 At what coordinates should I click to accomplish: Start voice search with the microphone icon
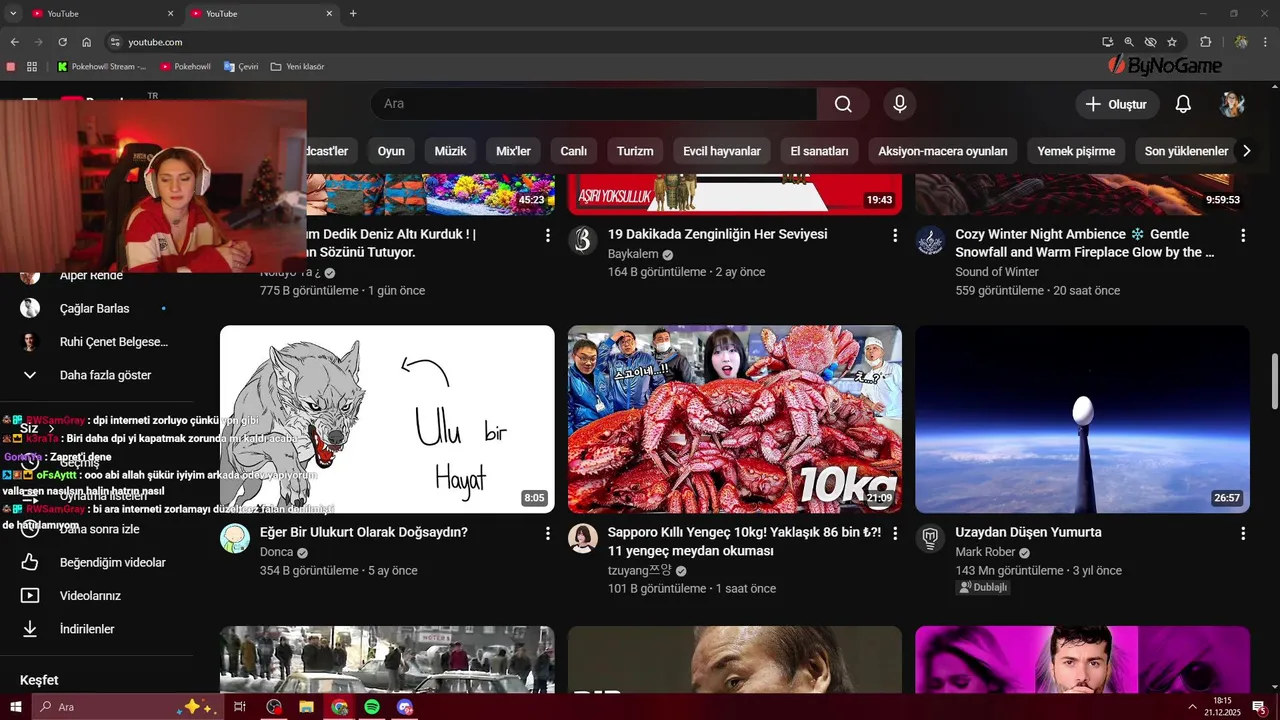click(x=900, y=104)
